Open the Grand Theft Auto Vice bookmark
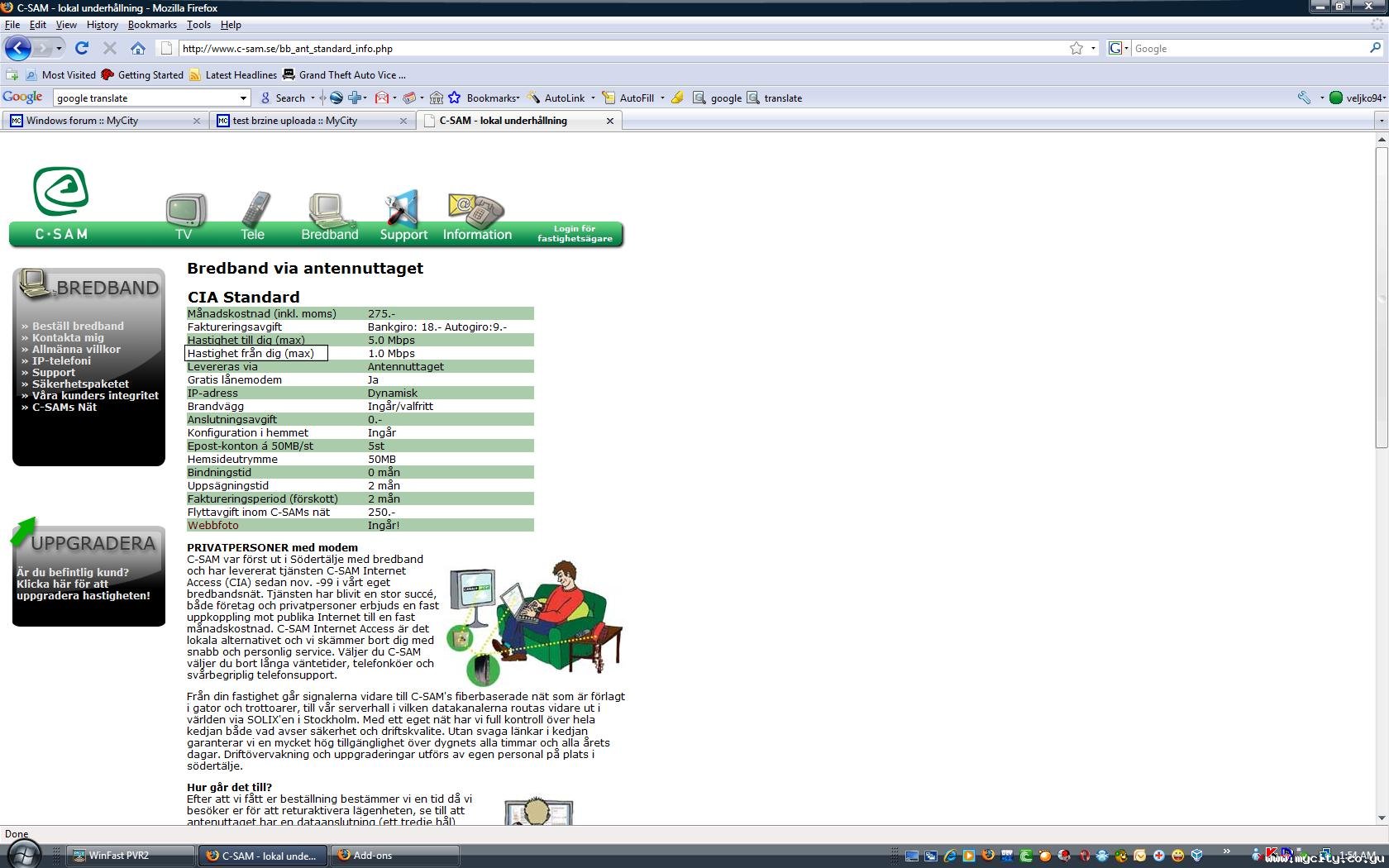 point(344,74)
